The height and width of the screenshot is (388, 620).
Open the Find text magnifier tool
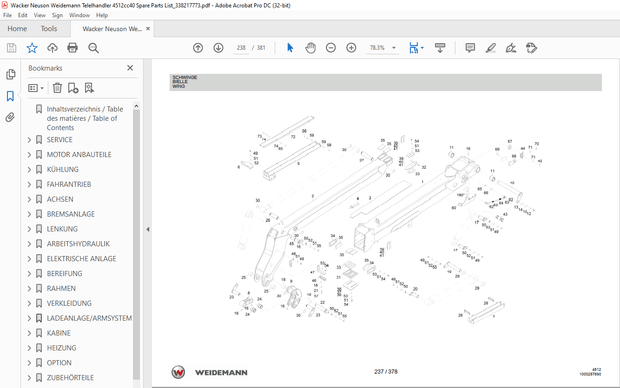click(x=93, y=48)
